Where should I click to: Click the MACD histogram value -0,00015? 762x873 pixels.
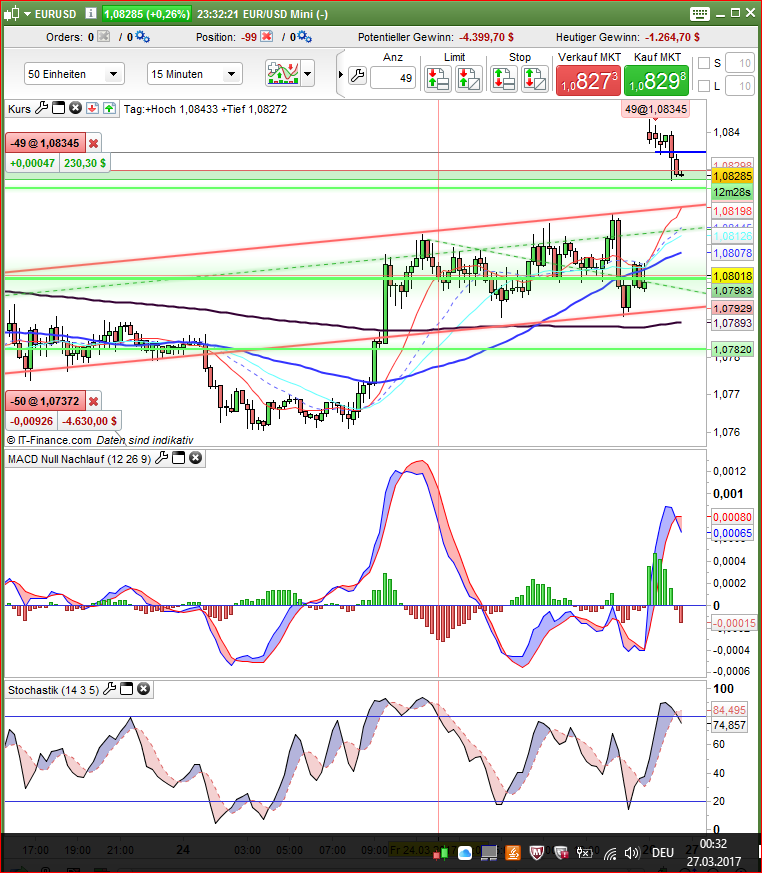pyautogui.click(x=734, y=624)
